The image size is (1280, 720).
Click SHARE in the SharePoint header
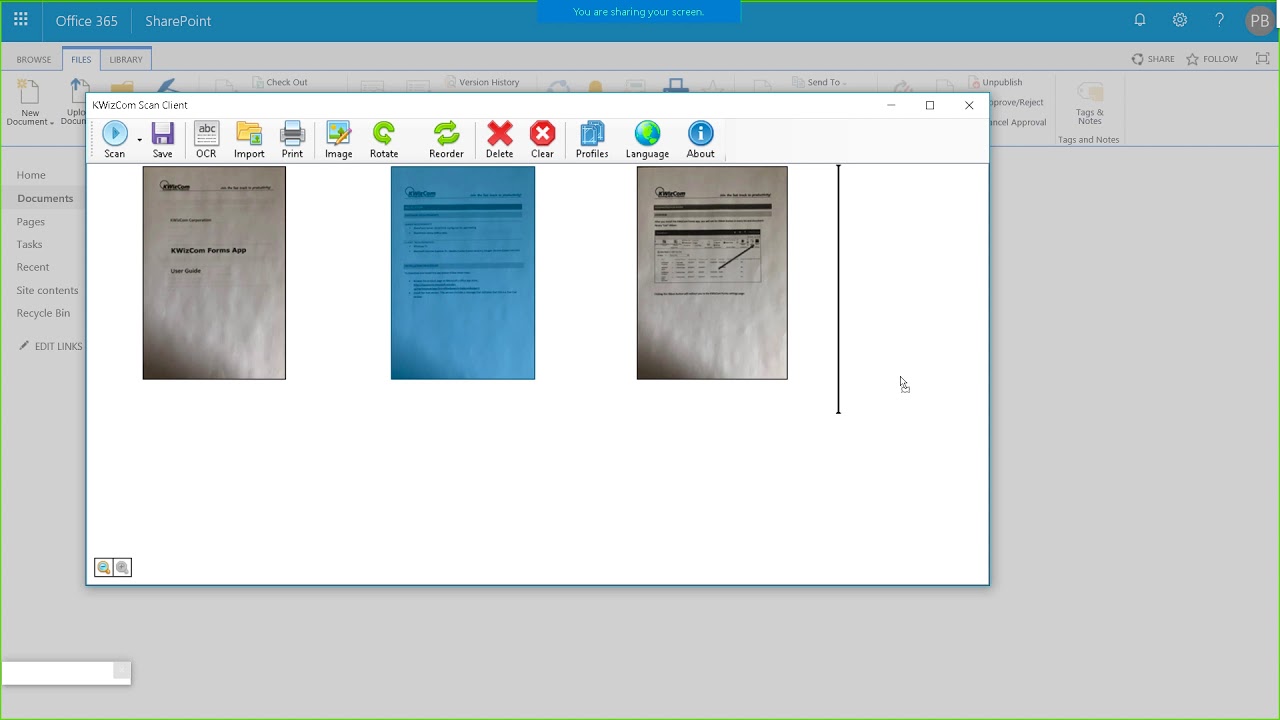(1153, 59)
